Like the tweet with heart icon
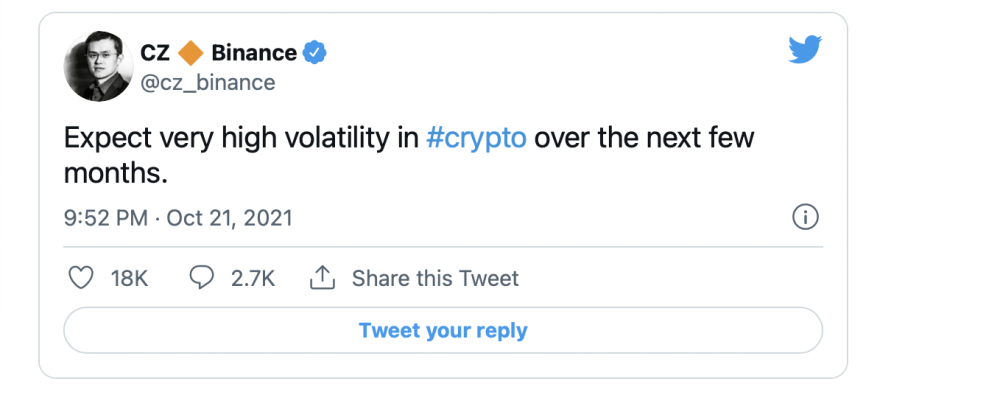 [x=81, y=278]
